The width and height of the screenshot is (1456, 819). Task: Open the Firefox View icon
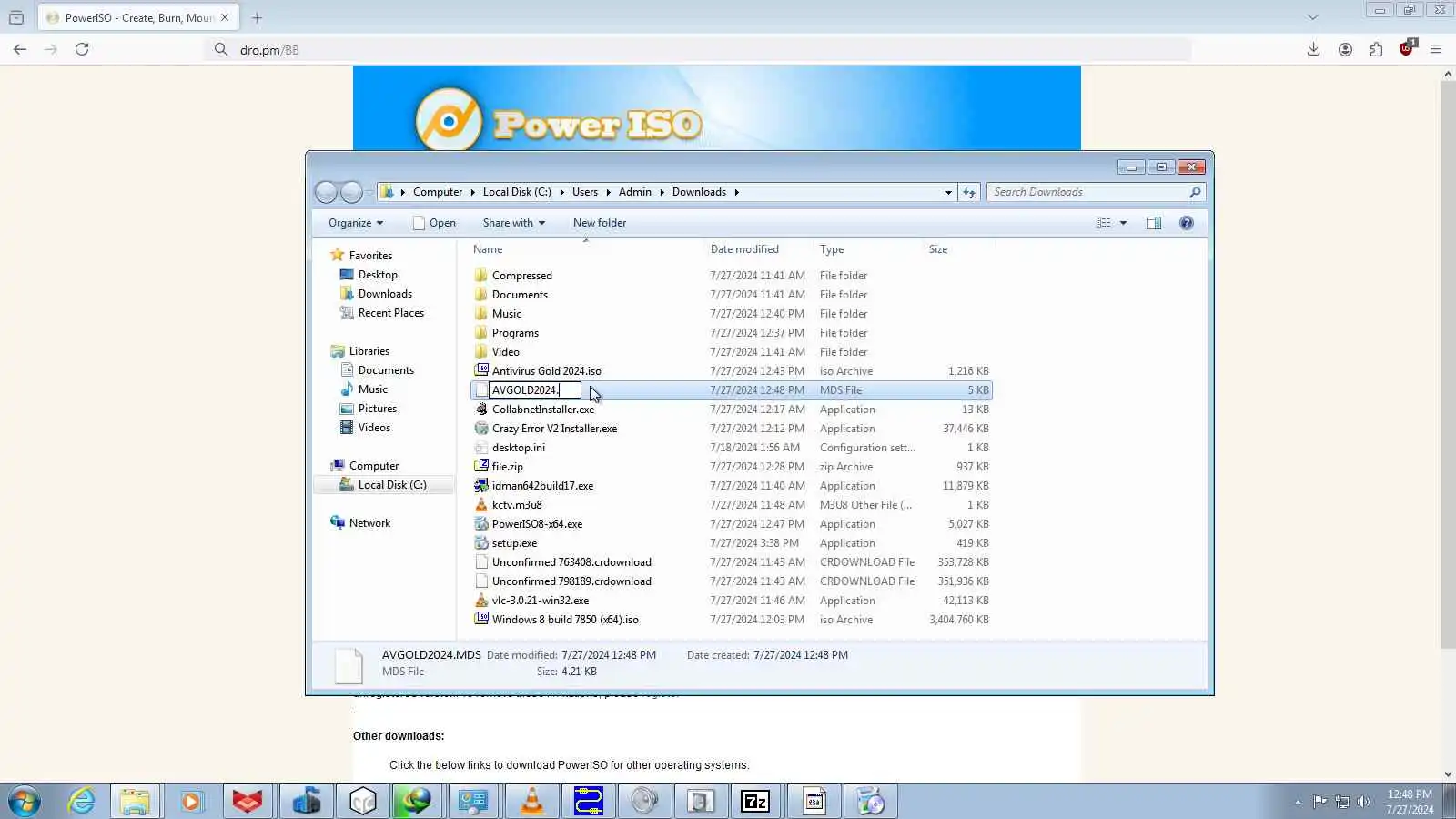point(16,17)
